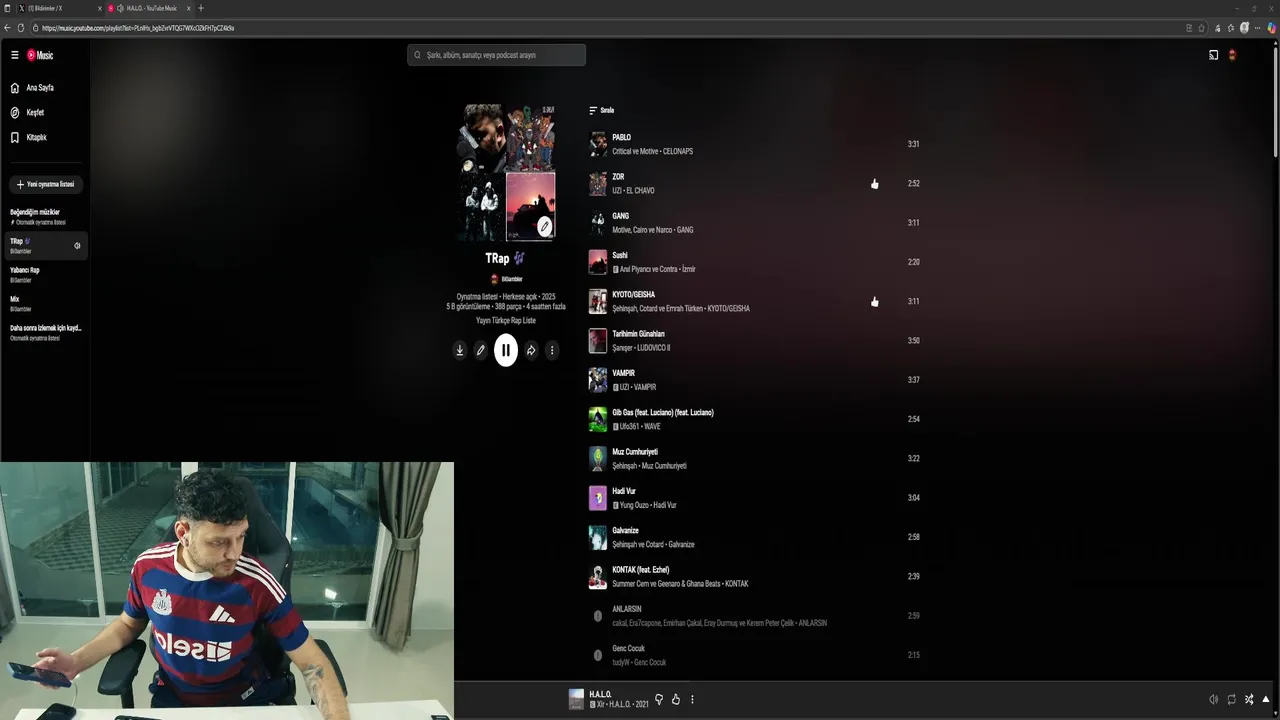Click the page vertical scrollbar
This screenshot has width=1280, height=720.
click(1275, 100)
